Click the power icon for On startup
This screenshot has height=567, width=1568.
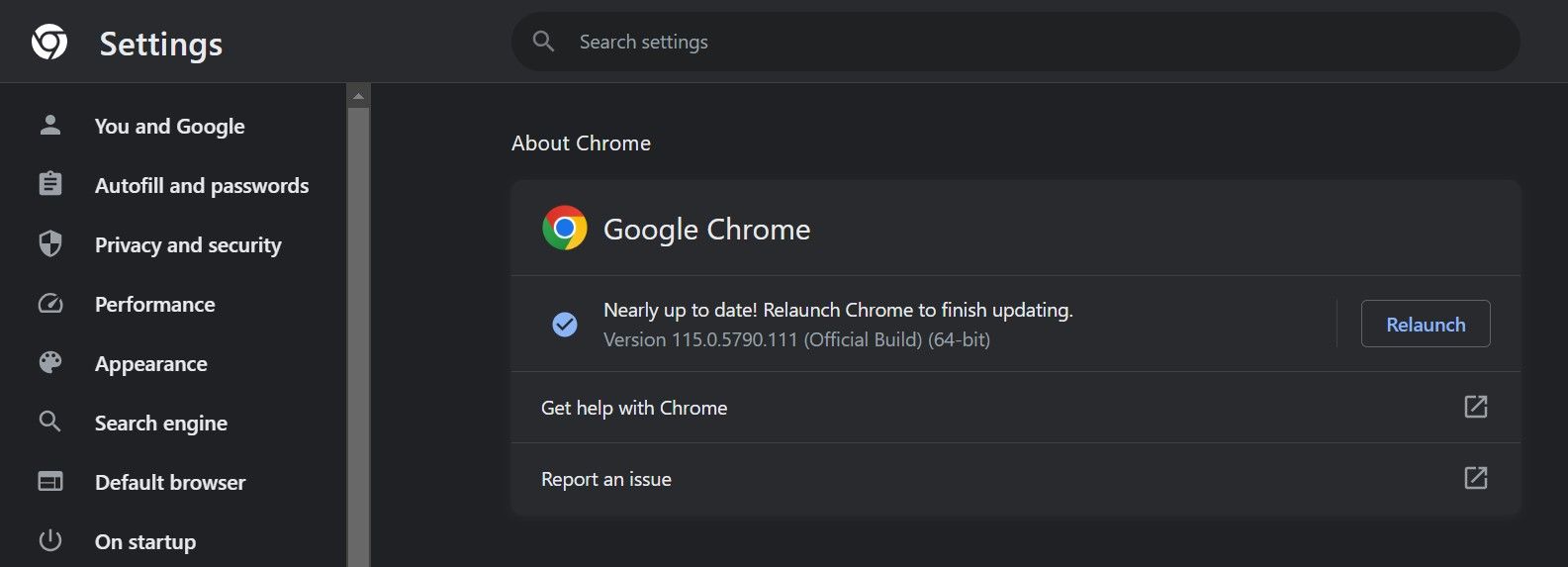click(49, 541)
